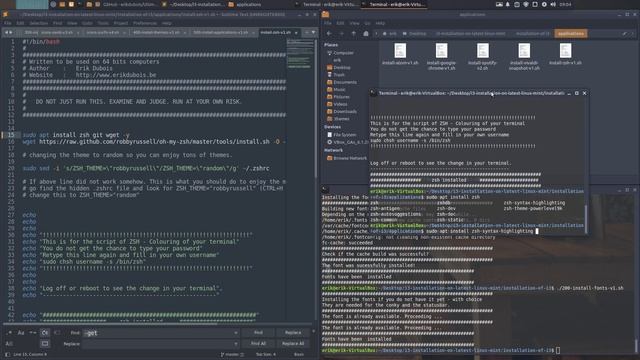Click the Replace button in Sublime
640x360 pixels.
pos(293,333)
